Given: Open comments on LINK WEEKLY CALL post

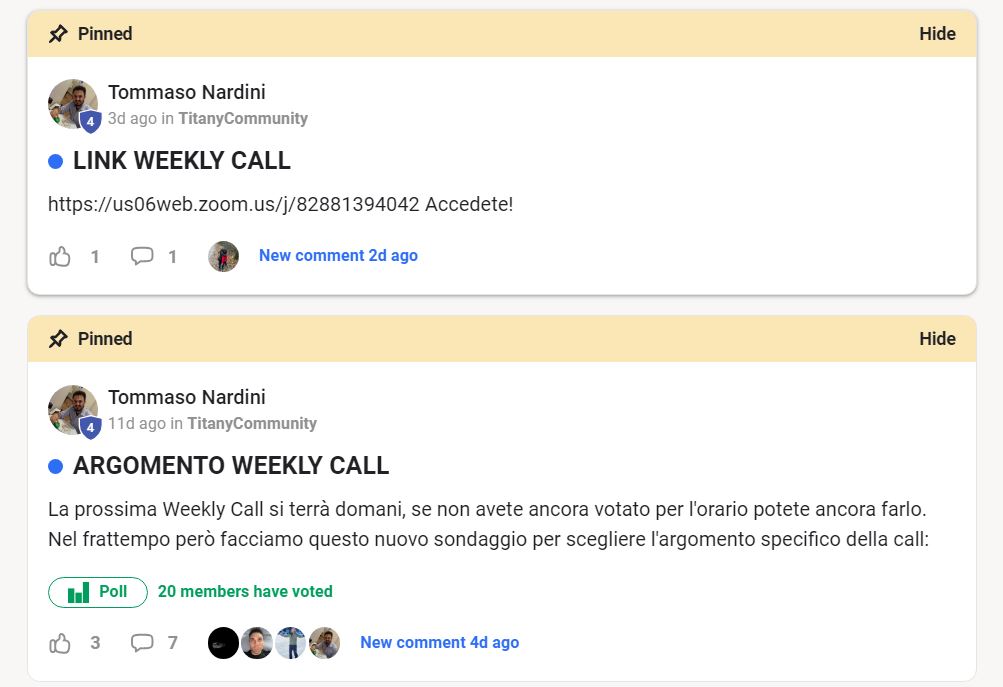Looking at the screenshot, I should (x=142, y=257).
